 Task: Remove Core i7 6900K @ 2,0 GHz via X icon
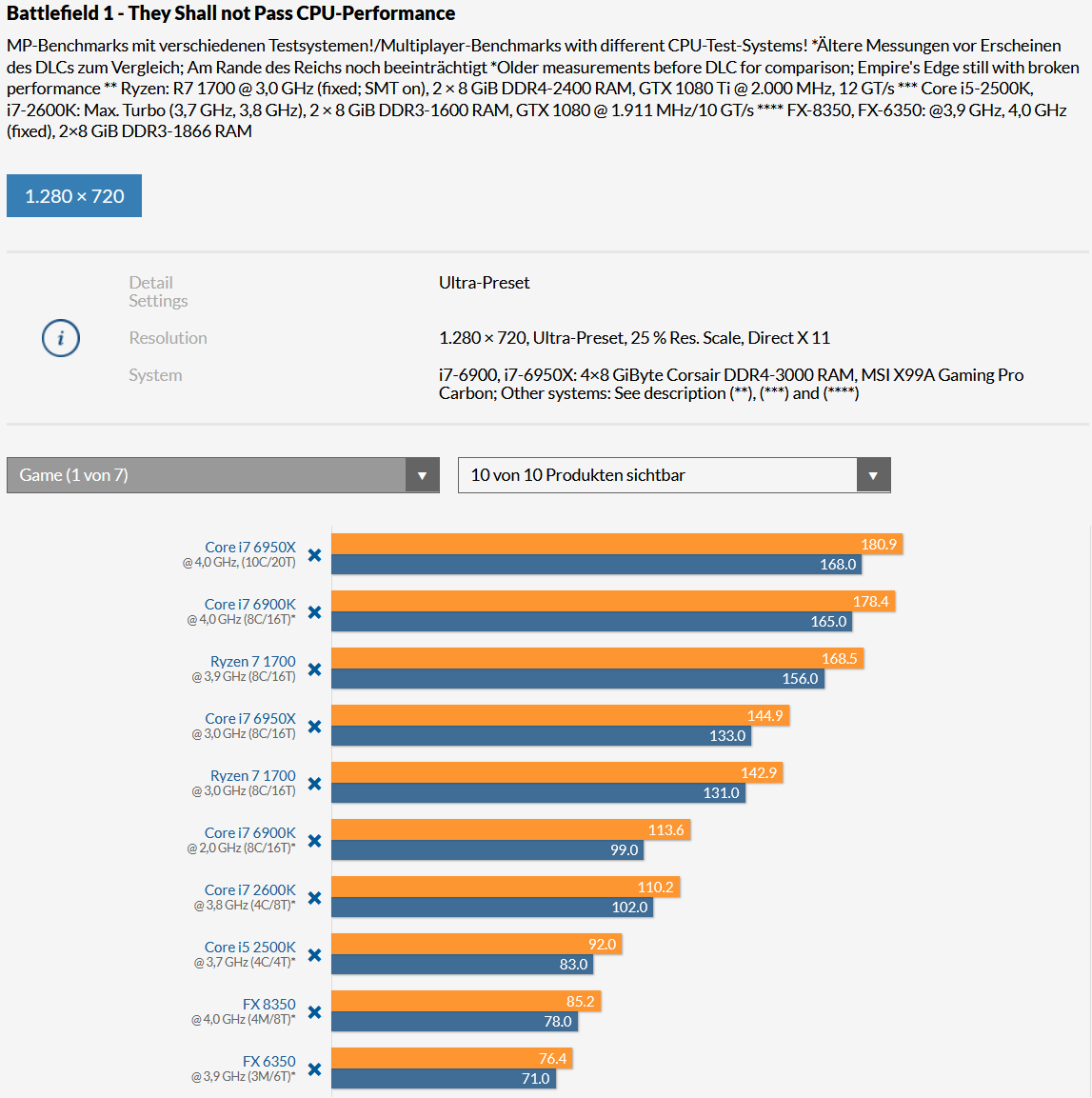click(x=315, y=841)
